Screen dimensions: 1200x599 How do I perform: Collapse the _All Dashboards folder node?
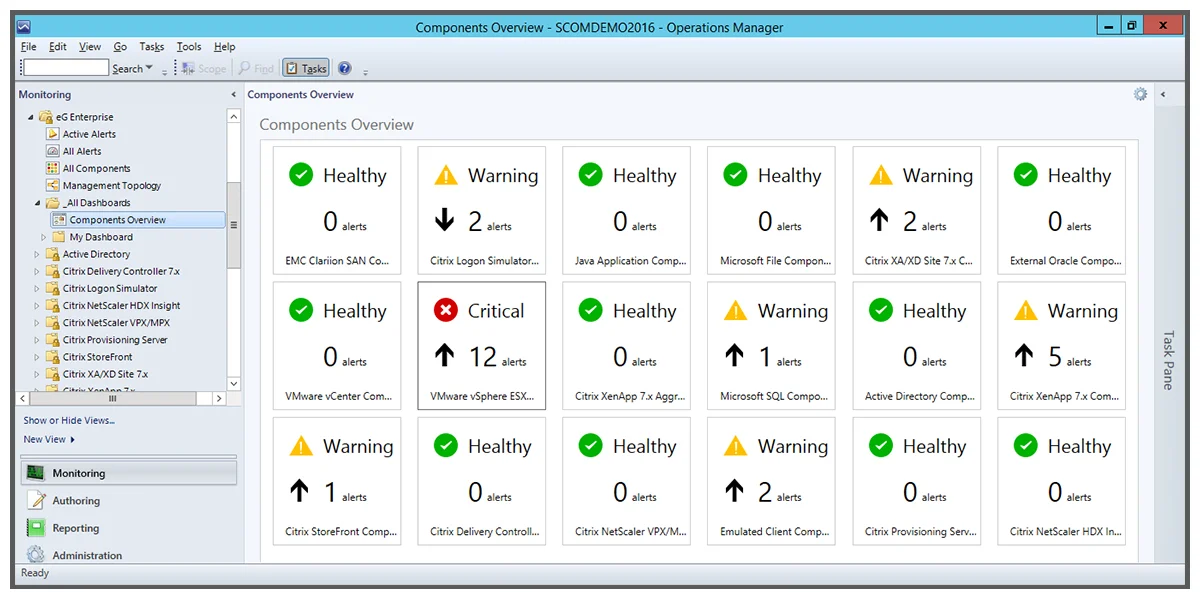(x=37, y=203)
